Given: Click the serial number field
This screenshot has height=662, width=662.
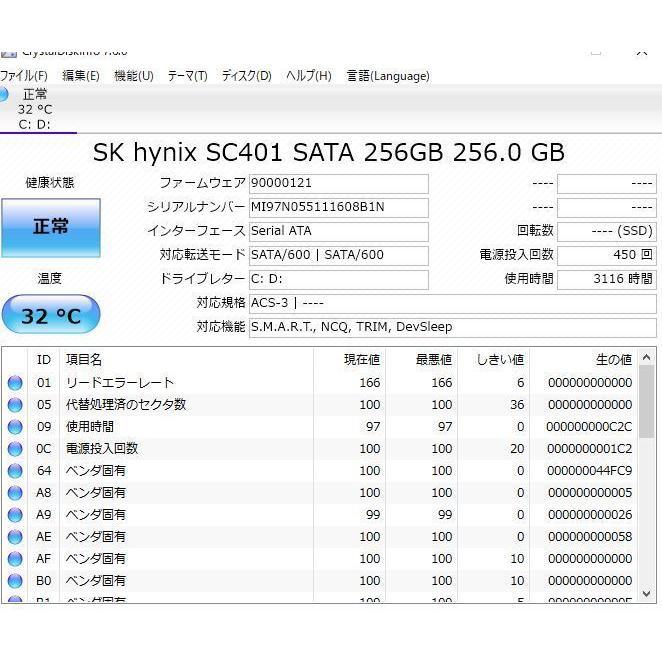Looking at the screenshot, I should coord(339,207).
